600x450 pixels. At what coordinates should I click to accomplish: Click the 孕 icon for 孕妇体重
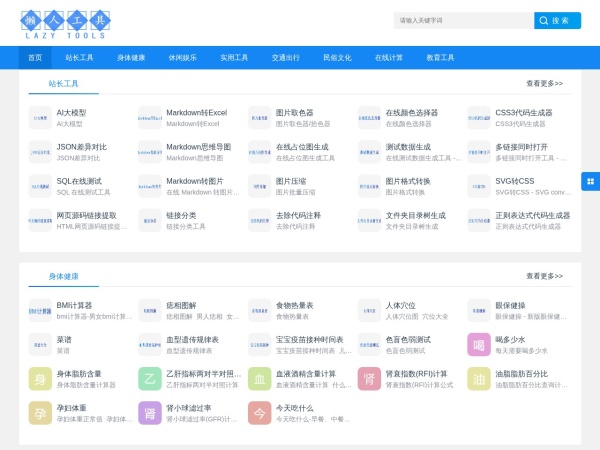tap(40, 413)
